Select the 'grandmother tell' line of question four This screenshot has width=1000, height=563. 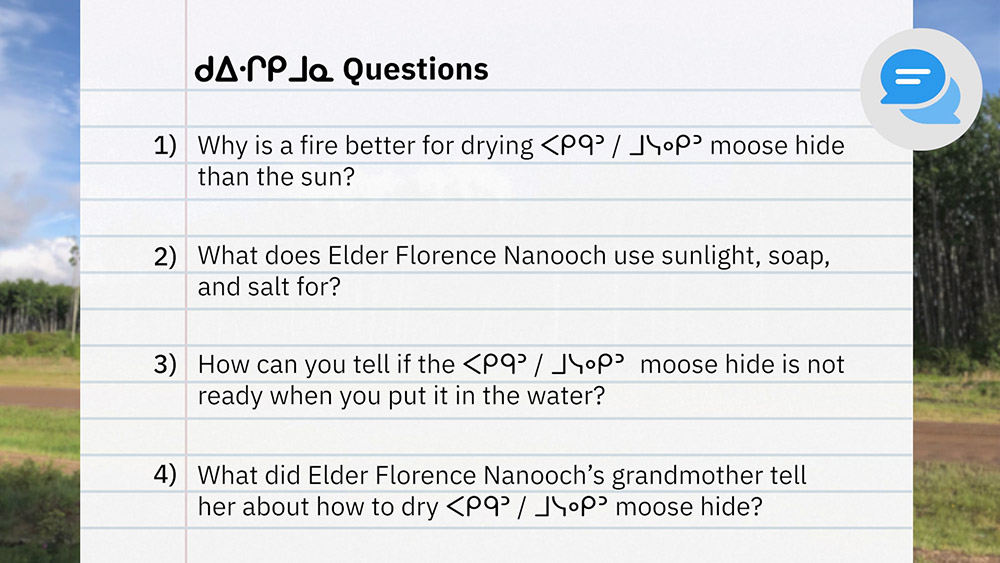click(x=502, y=474)
